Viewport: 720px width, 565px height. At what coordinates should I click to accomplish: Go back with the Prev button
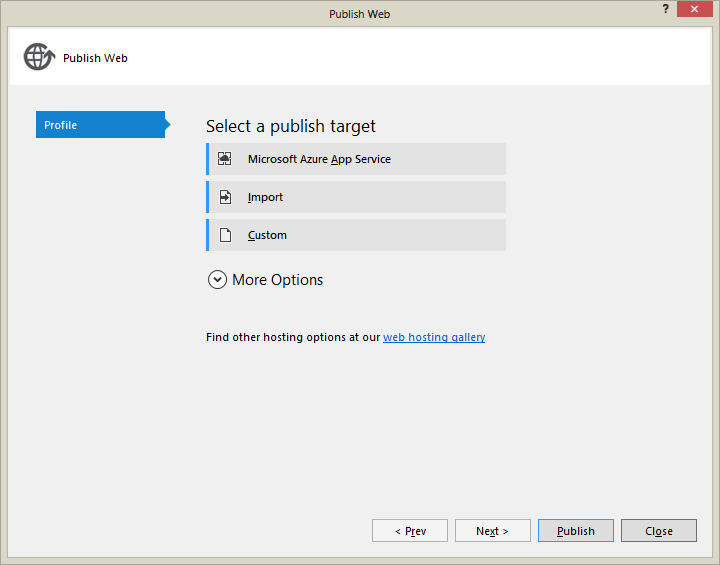410,531
